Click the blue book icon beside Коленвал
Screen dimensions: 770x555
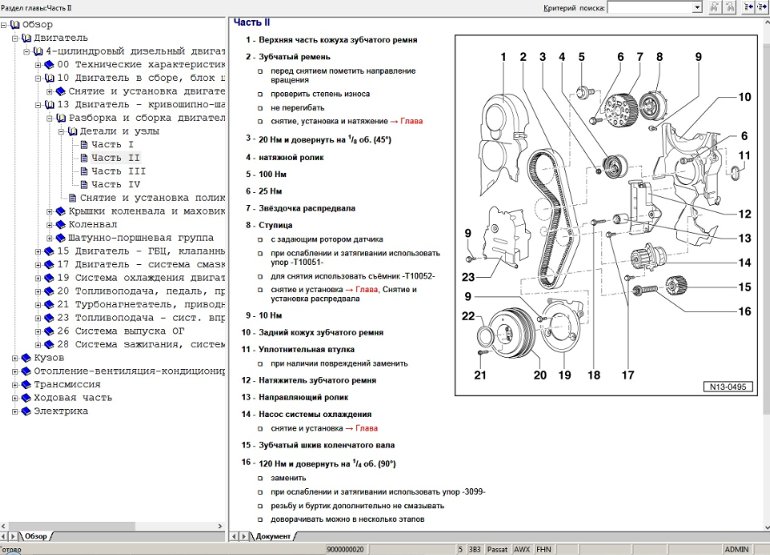click(x=60, y=224)
